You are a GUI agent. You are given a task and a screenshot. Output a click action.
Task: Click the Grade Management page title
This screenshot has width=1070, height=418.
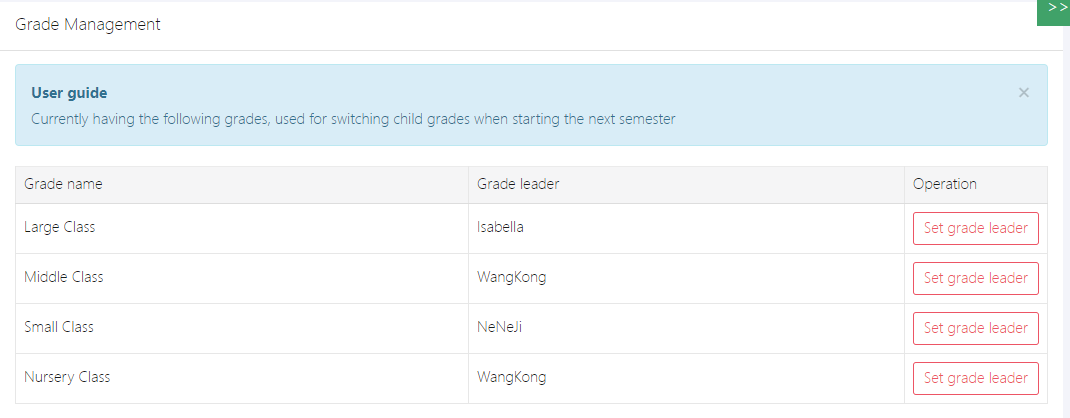[x=88, y=25]
